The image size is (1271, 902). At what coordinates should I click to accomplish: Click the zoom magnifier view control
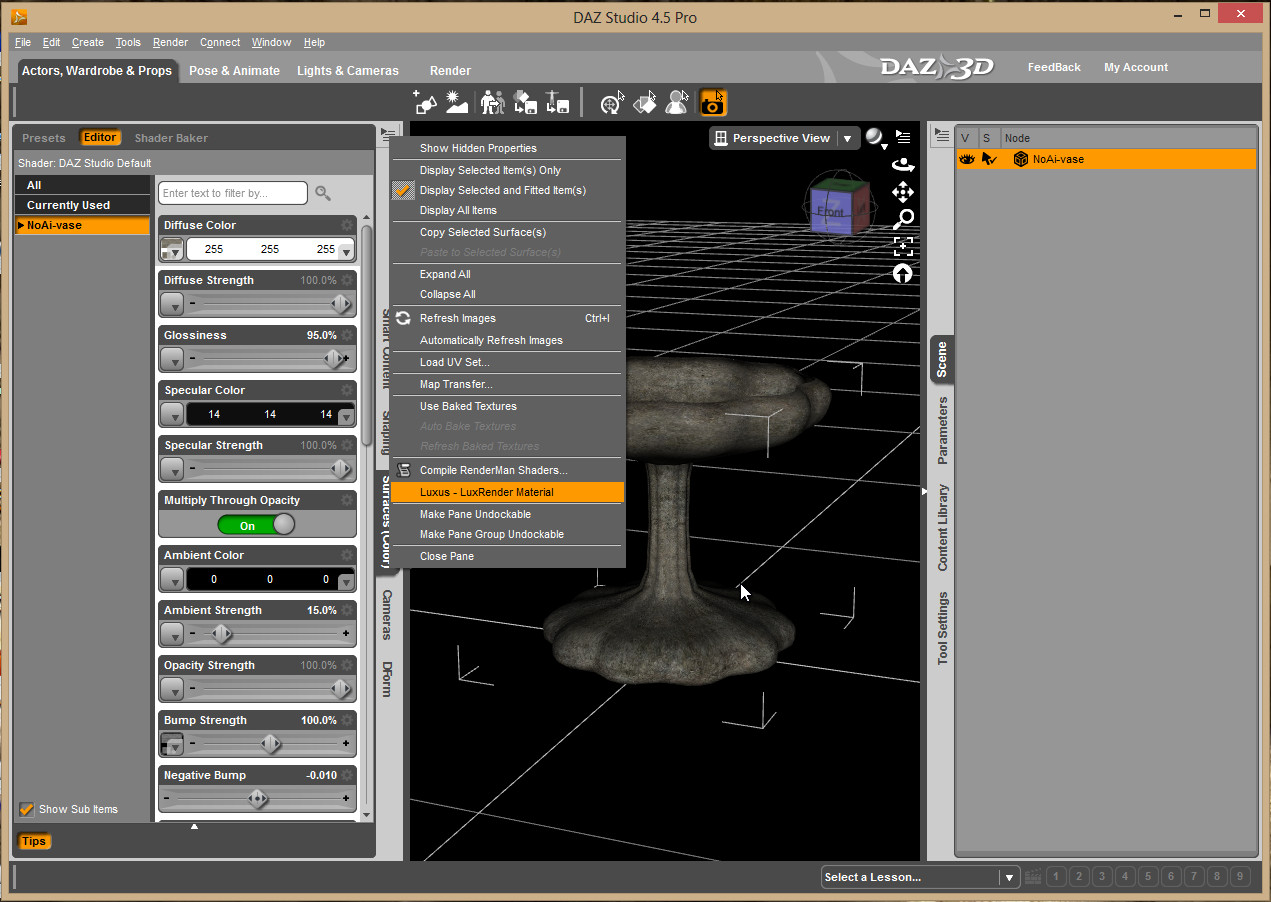tap(903, 219)
